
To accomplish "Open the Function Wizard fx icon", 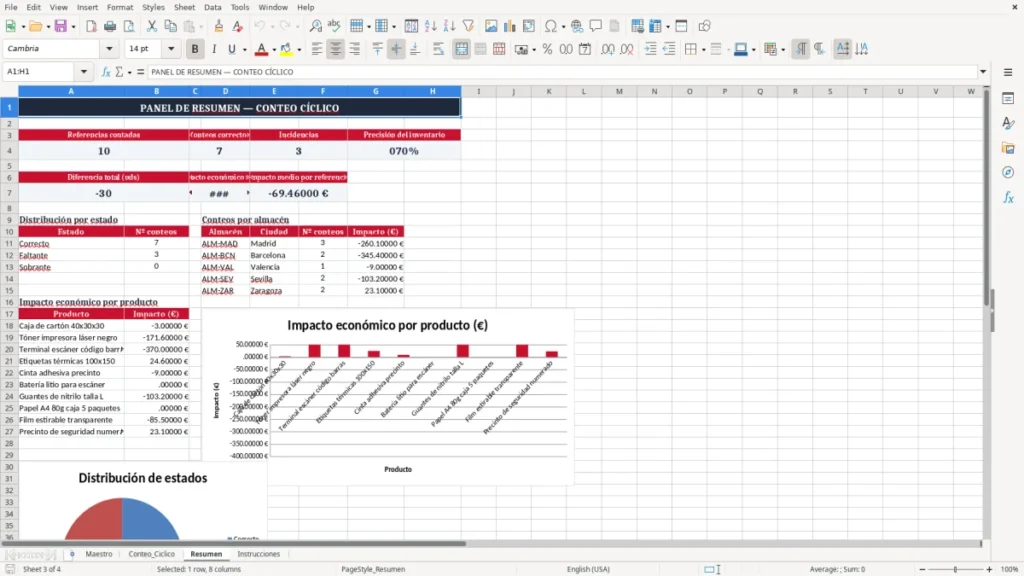I will pos(106,72).
